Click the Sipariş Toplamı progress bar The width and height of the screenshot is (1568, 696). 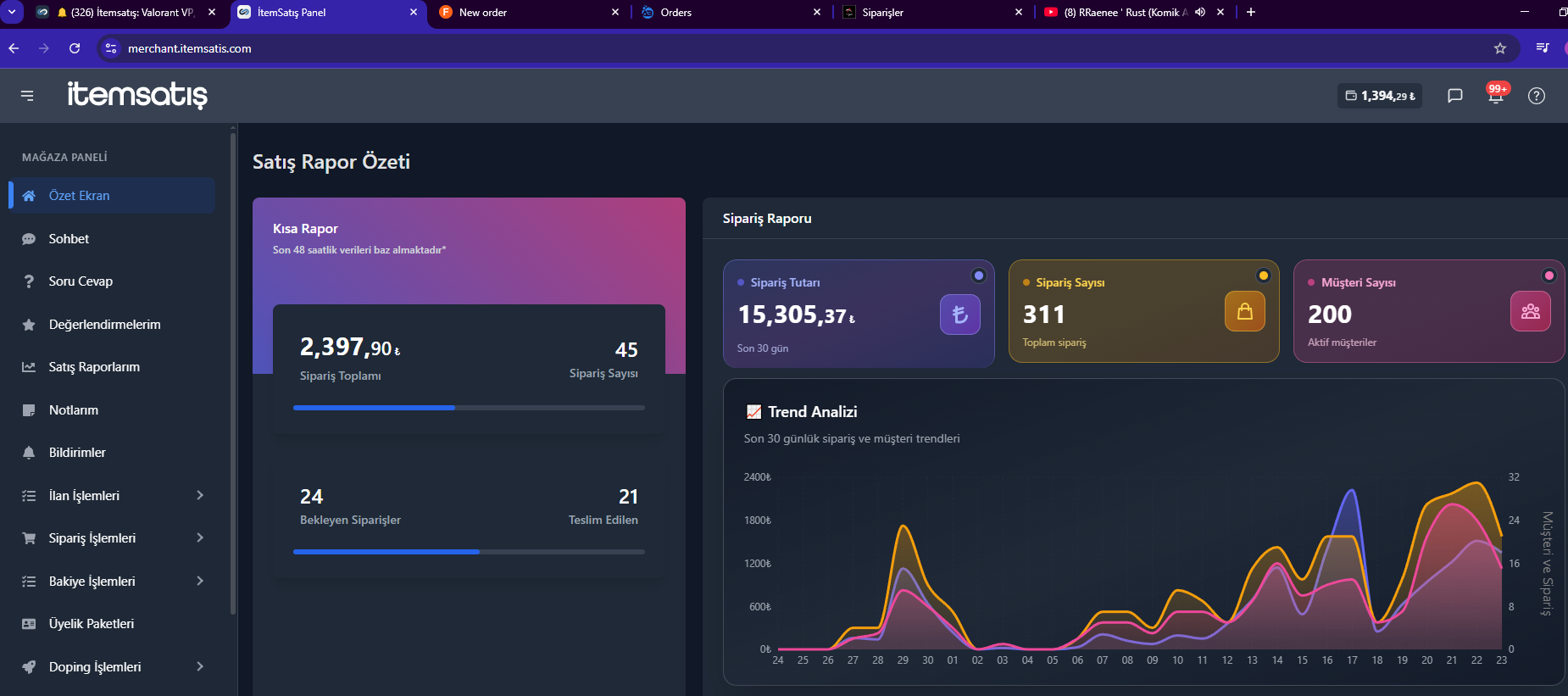[469, 408]
